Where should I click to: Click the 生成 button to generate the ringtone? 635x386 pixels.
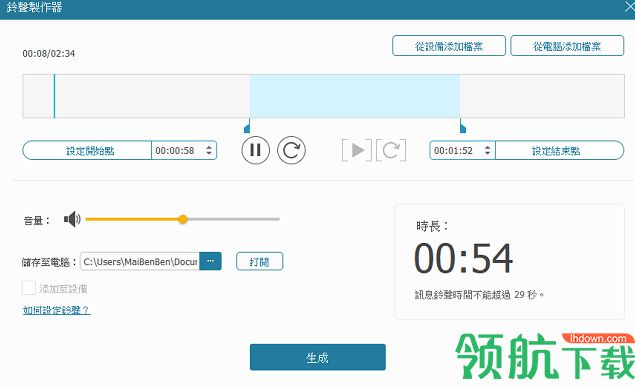318,357
